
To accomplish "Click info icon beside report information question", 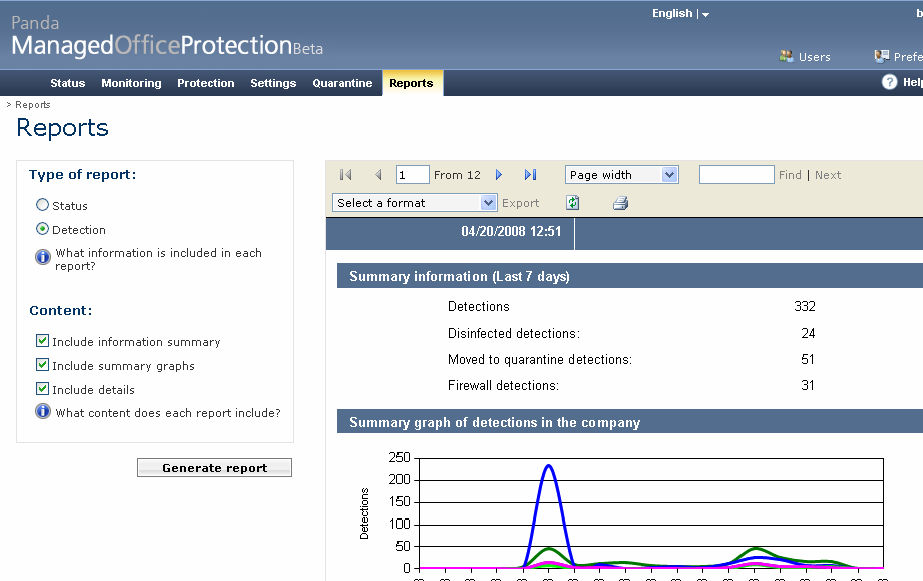I will coord(42,257).
